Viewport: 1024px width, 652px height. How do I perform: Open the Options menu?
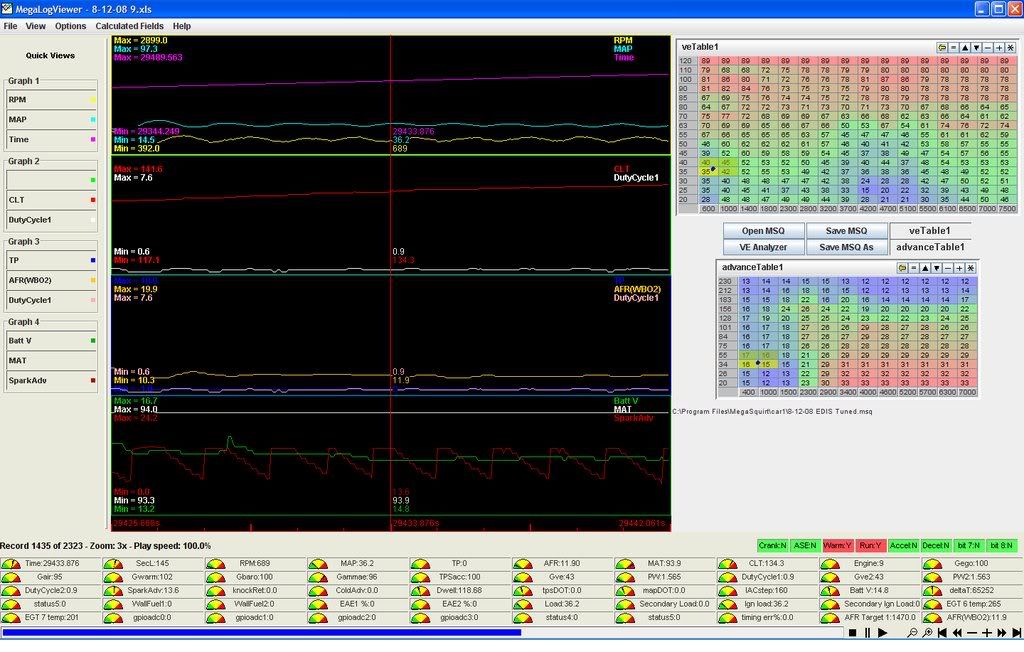coord(70,26)
